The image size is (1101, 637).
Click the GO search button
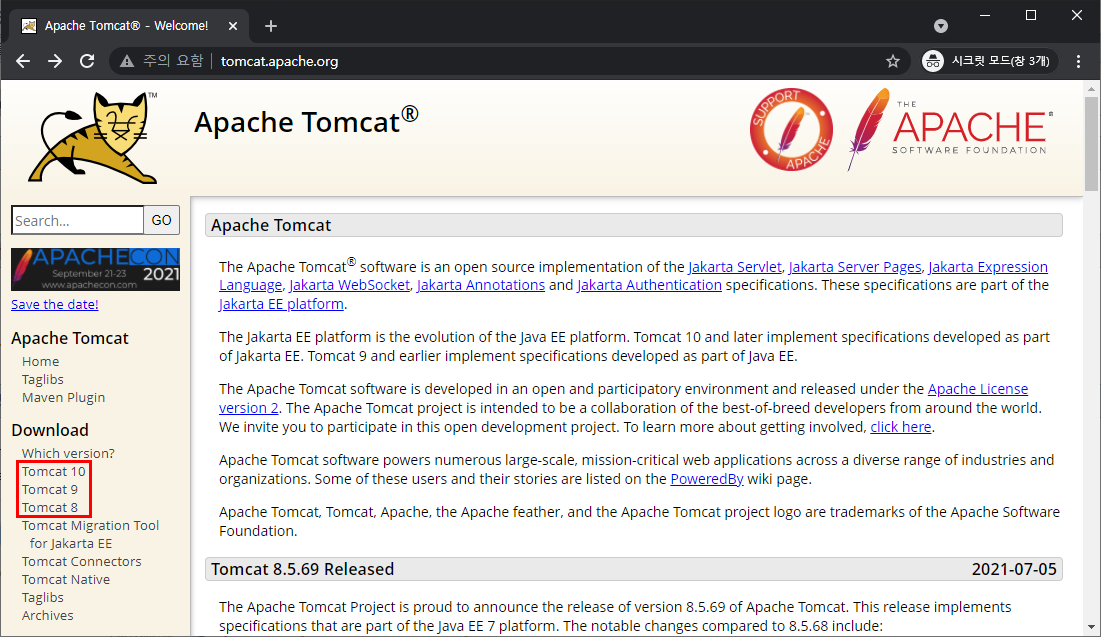161,221
